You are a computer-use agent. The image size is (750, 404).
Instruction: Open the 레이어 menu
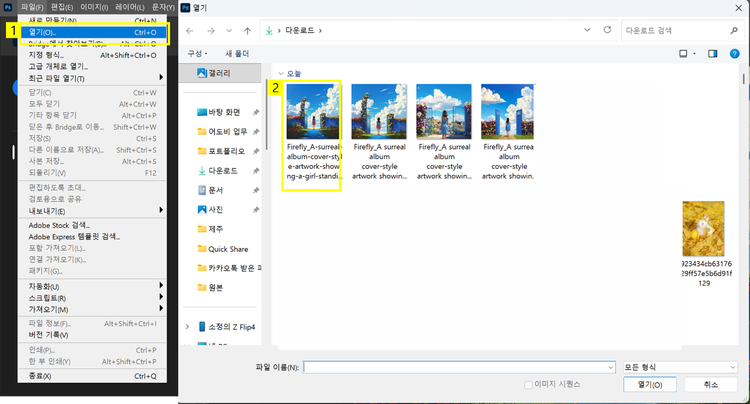coord(130,7)
